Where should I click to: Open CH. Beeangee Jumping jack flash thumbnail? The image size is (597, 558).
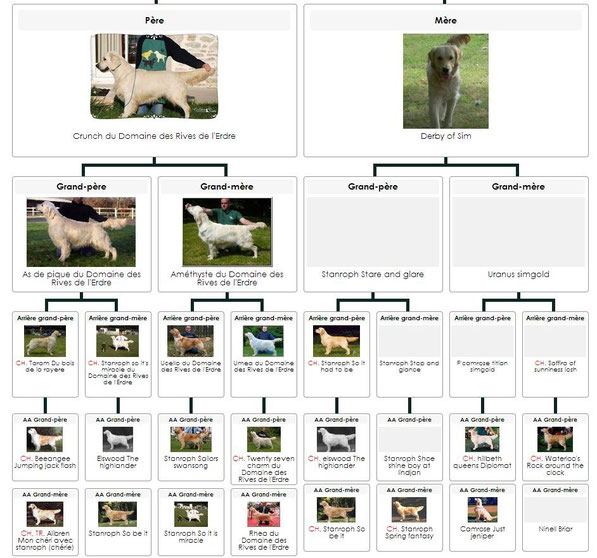tap(45, 439)
